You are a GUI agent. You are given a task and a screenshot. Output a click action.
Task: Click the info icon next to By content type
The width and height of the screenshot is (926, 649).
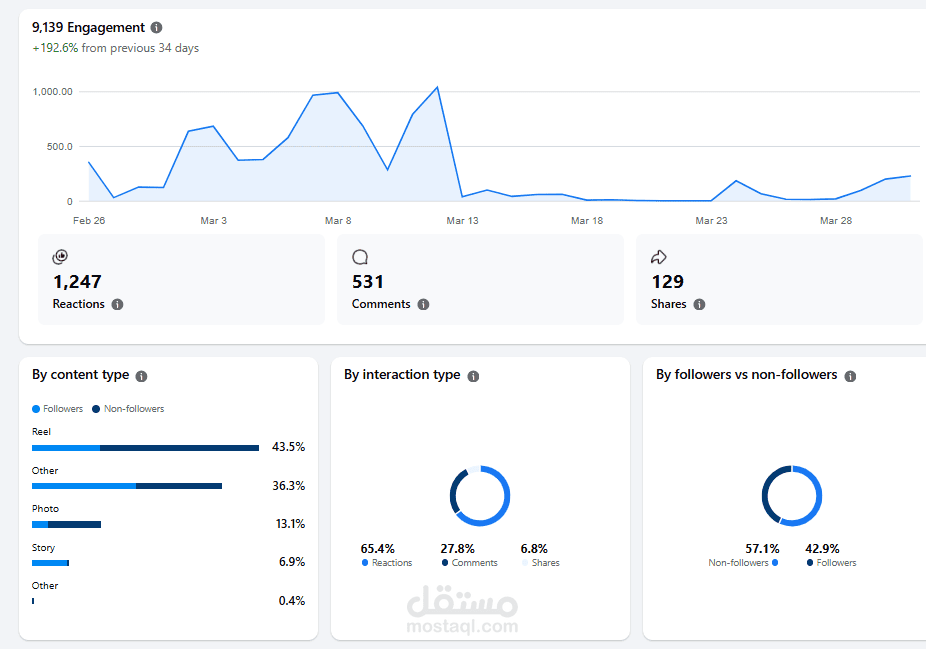pos(141,376)
